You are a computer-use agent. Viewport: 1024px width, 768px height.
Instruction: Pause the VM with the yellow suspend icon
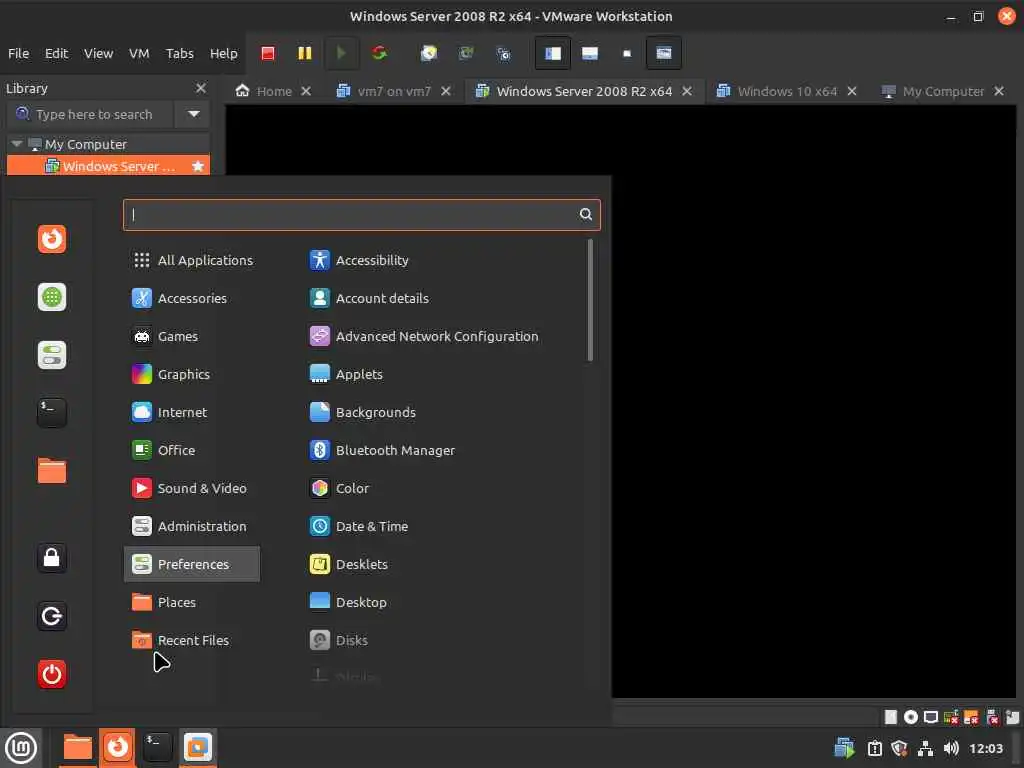305,54
